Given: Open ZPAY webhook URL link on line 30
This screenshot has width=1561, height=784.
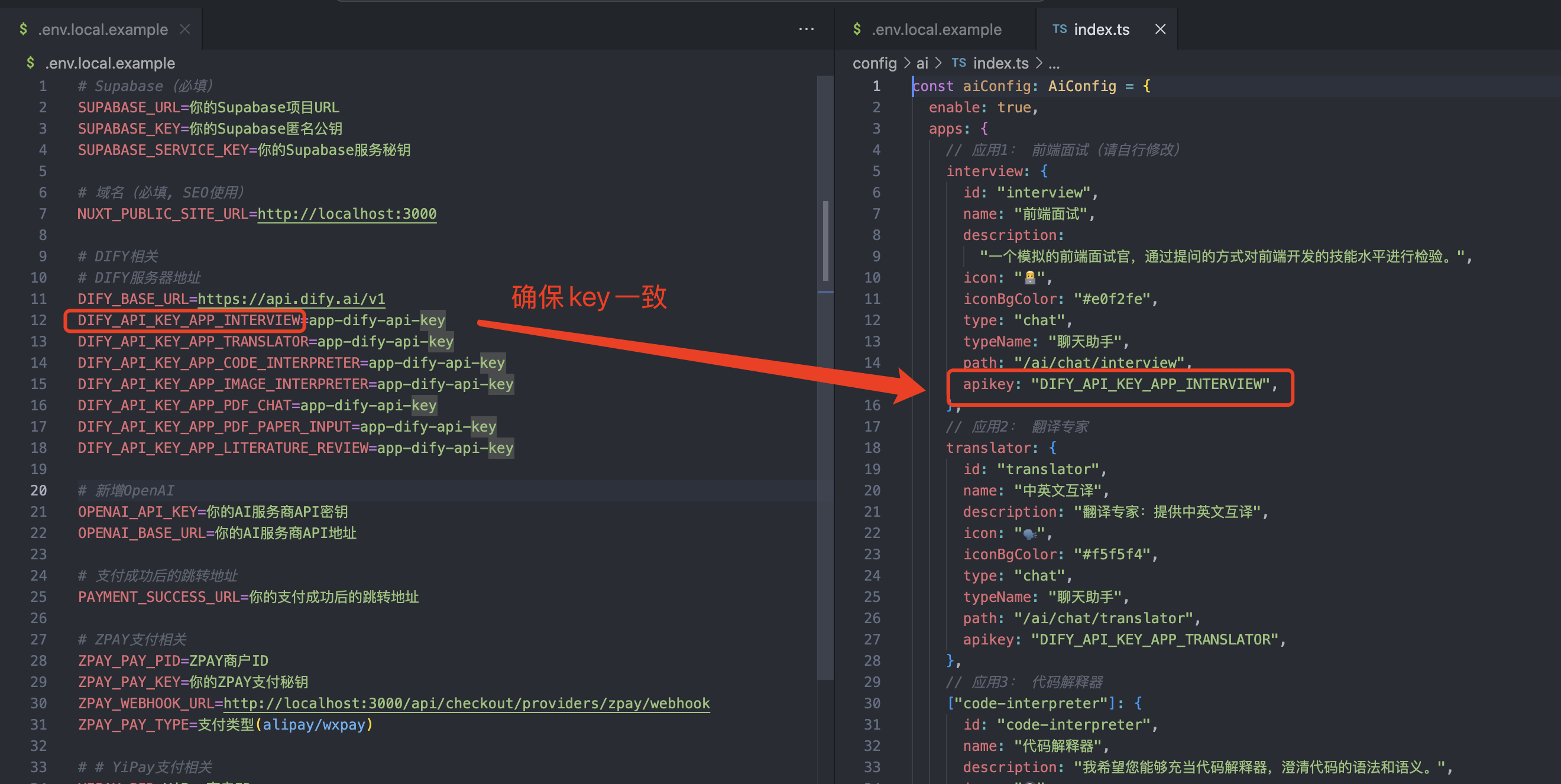Looking at the screenshot, I should click(x=467, y=704).
